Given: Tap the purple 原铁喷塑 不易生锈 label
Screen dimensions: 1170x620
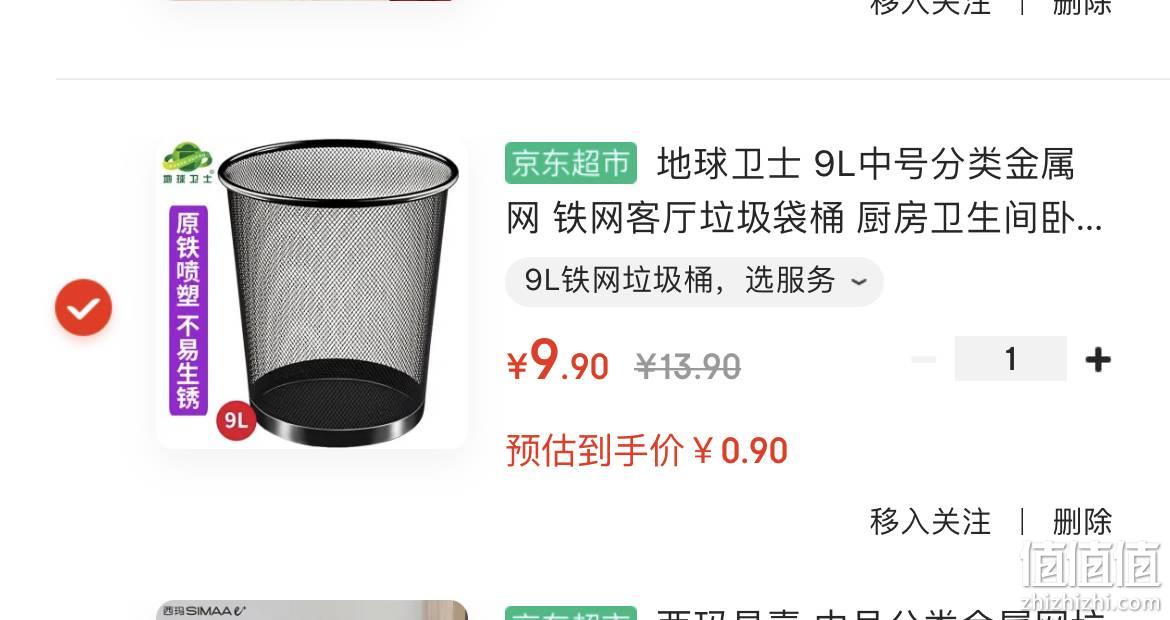Looking at the screenshot, I should click(x=188, y=310).
